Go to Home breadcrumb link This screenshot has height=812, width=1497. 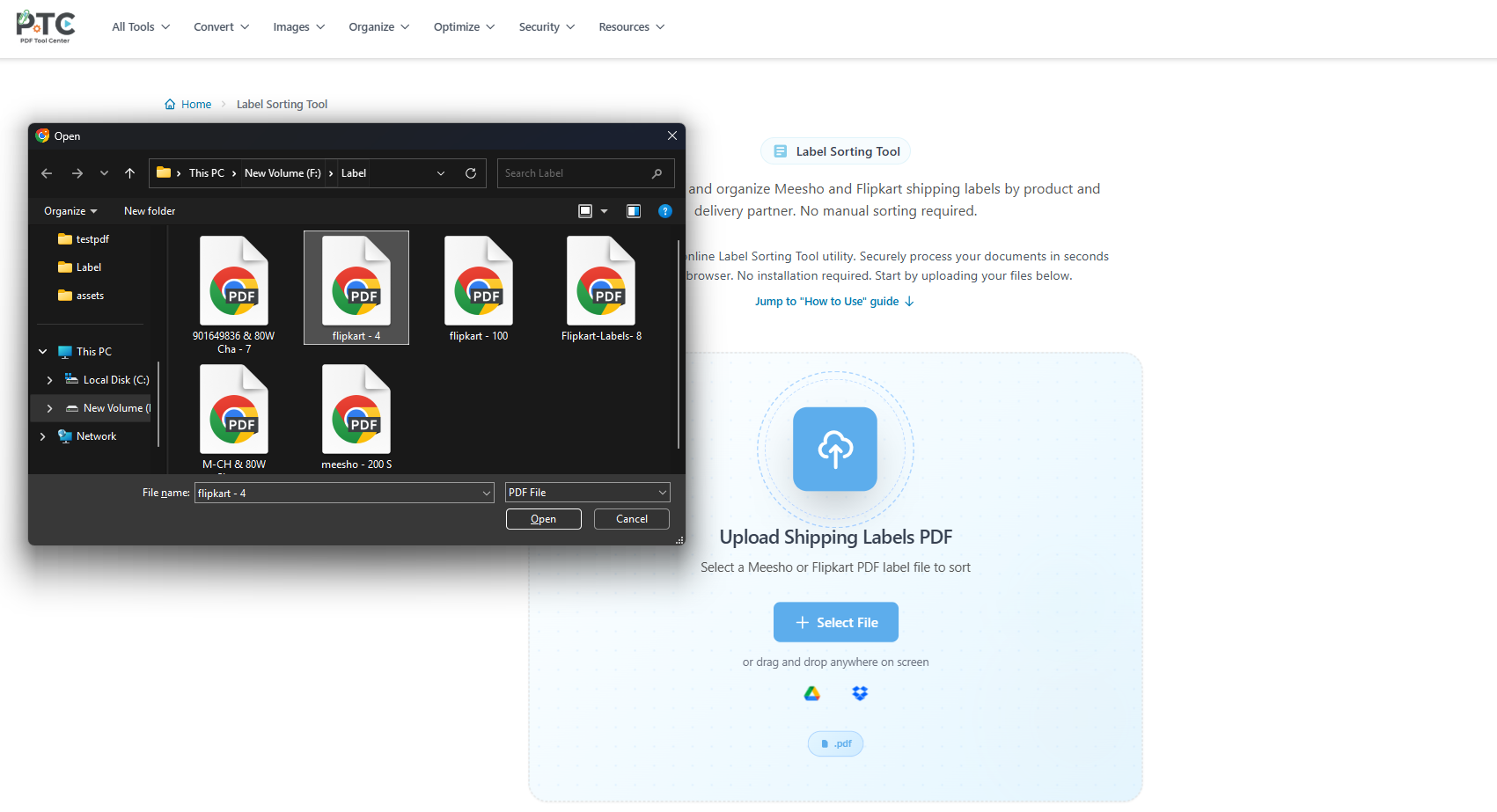(x=188, y=105)
